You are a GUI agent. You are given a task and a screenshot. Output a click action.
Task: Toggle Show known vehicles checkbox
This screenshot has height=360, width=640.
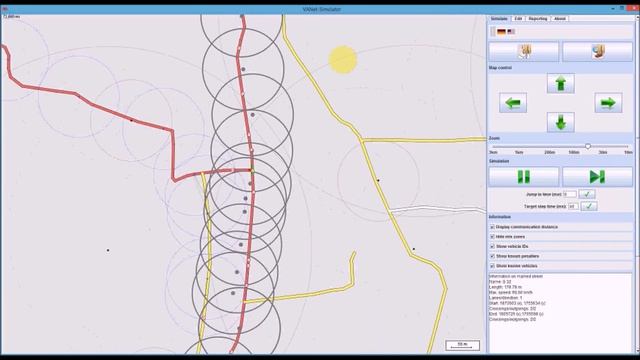[x=492, y=266]
